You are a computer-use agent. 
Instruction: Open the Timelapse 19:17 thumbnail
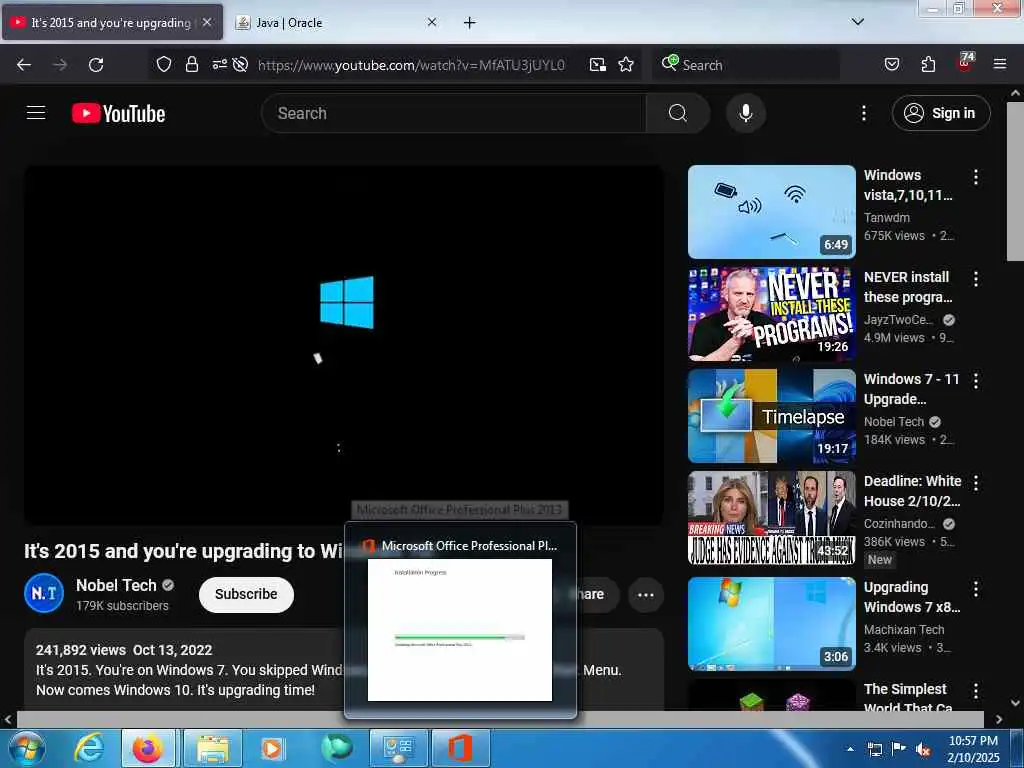[771, 415]
